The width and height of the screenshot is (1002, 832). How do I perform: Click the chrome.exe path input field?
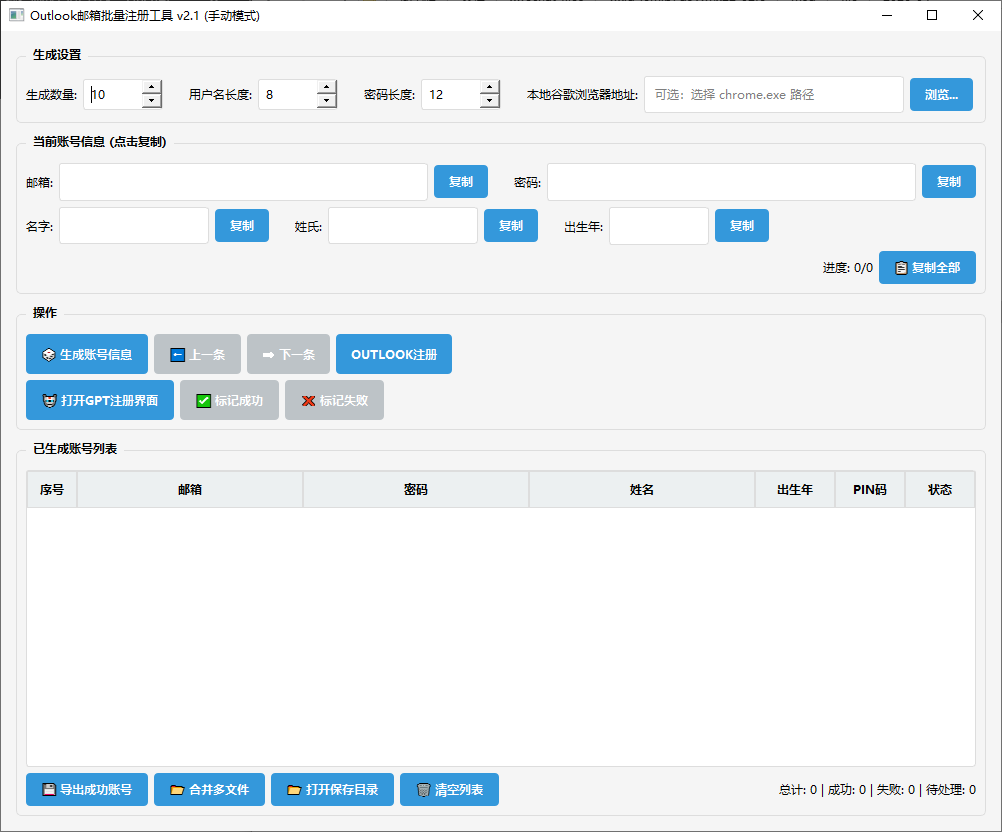point(774,94)
